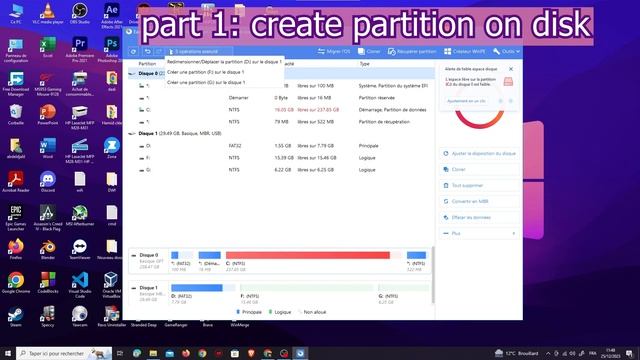Open MSI Afterburner desktop shortcut
The height and width of the screenshot is (360, 640).
(80, 216)
